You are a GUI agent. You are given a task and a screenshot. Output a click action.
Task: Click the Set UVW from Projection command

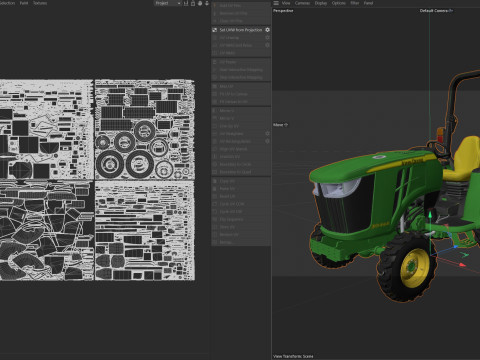click(x=241, y=30)
